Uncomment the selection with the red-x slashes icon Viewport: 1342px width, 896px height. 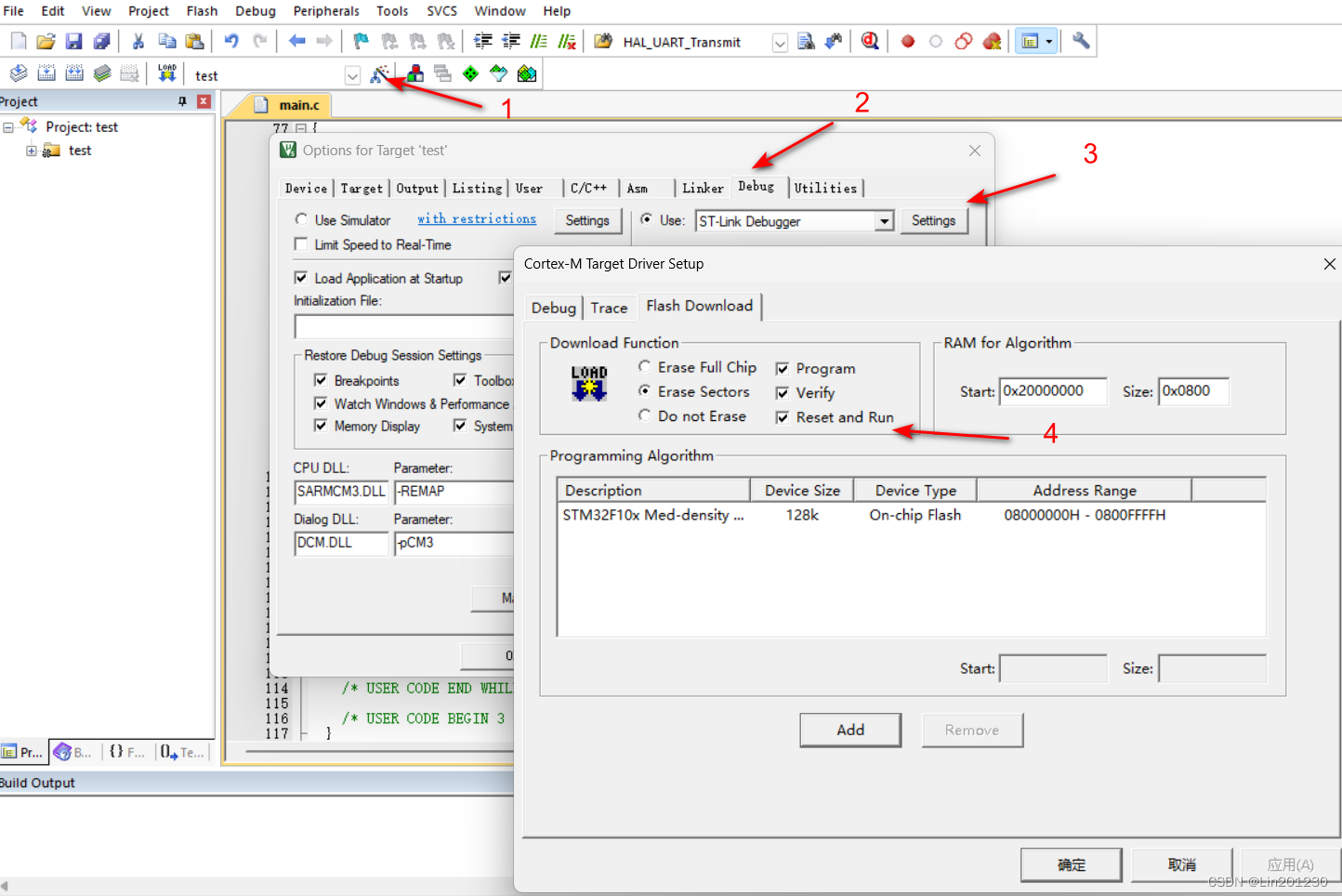tap(567, 41)
